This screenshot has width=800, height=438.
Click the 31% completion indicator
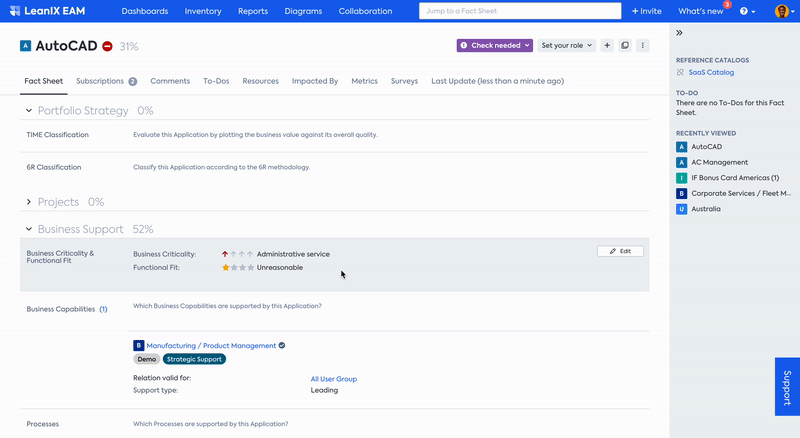129,46
